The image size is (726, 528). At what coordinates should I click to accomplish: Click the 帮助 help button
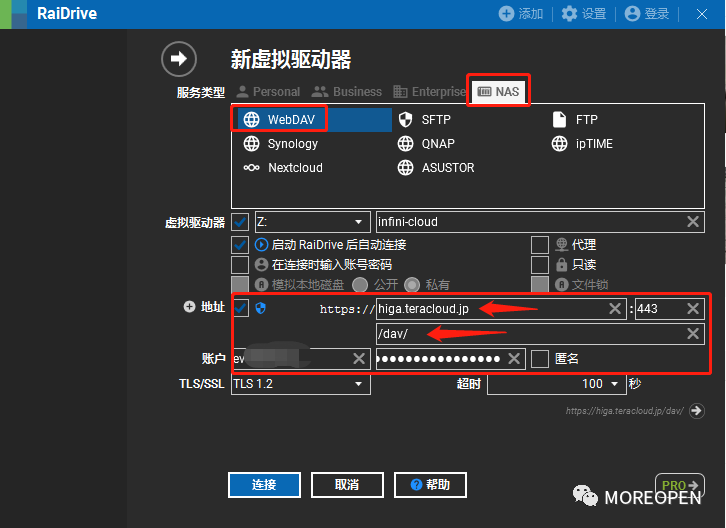[430, 485]
